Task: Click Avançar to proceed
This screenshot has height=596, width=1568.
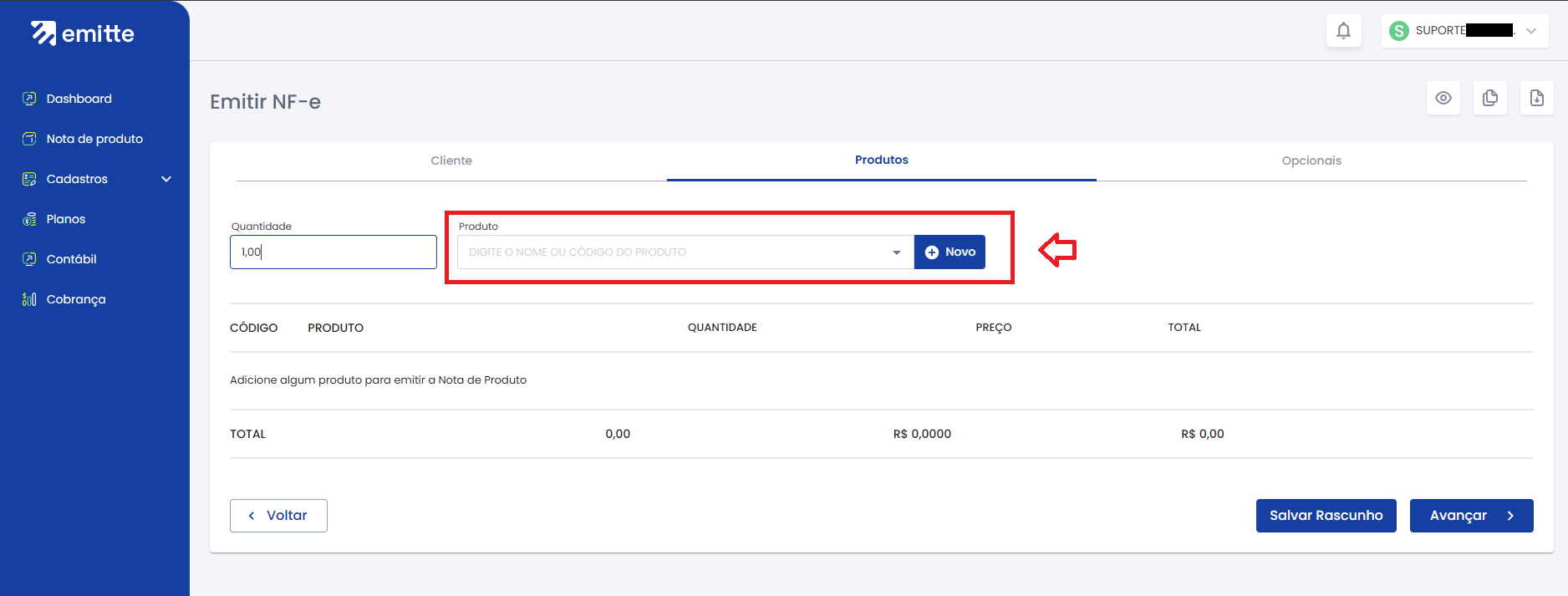Action: pyautogui.click(x=1470, y=516)
